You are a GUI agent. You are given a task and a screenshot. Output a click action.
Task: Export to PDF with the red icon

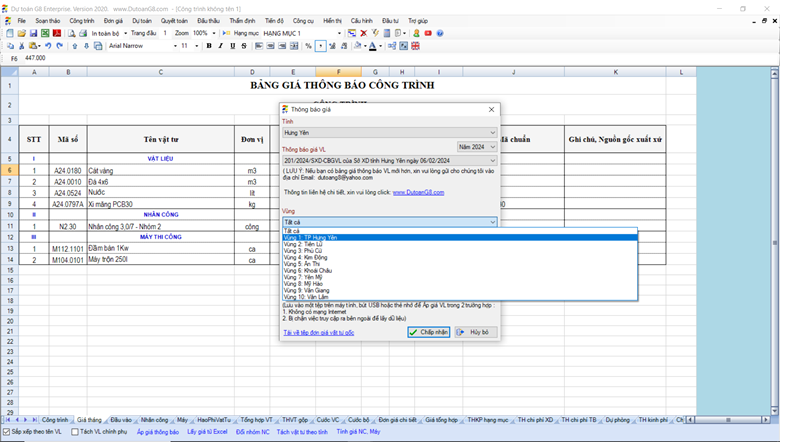[x=57, y=33]
